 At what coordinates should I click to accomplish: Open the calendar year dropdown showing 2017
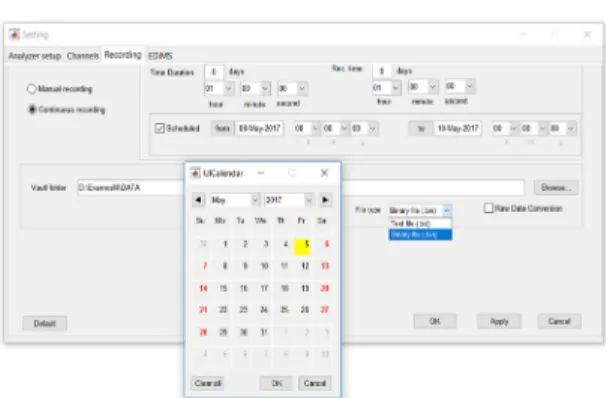[x=288, y=200]
